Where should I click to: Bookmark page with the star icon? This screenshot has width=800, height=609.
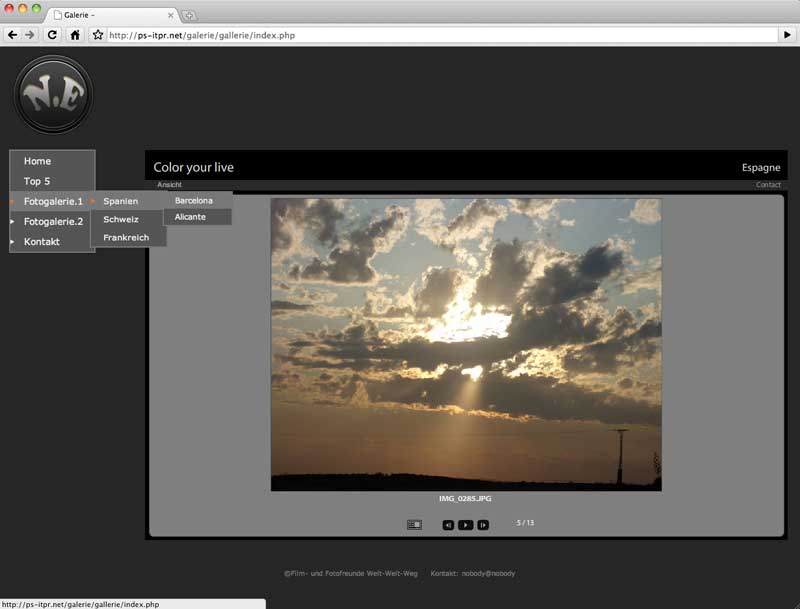click(98, 35)
